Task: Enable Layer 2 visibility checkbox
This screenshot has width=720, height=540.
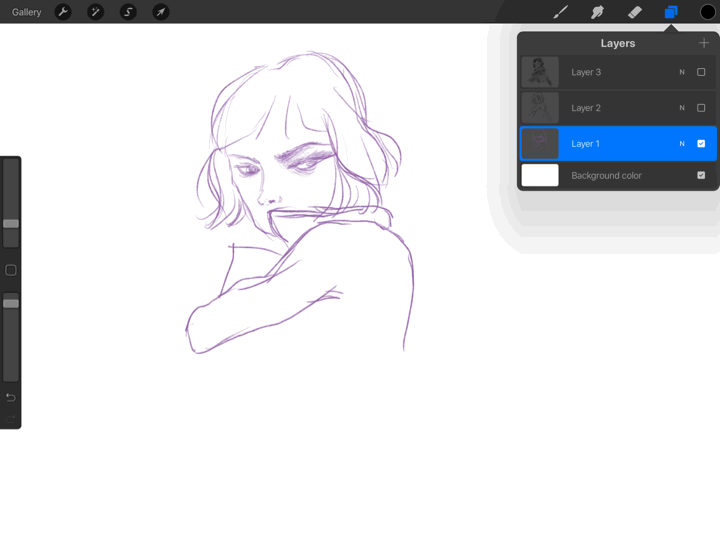Action: coord(701,108)
